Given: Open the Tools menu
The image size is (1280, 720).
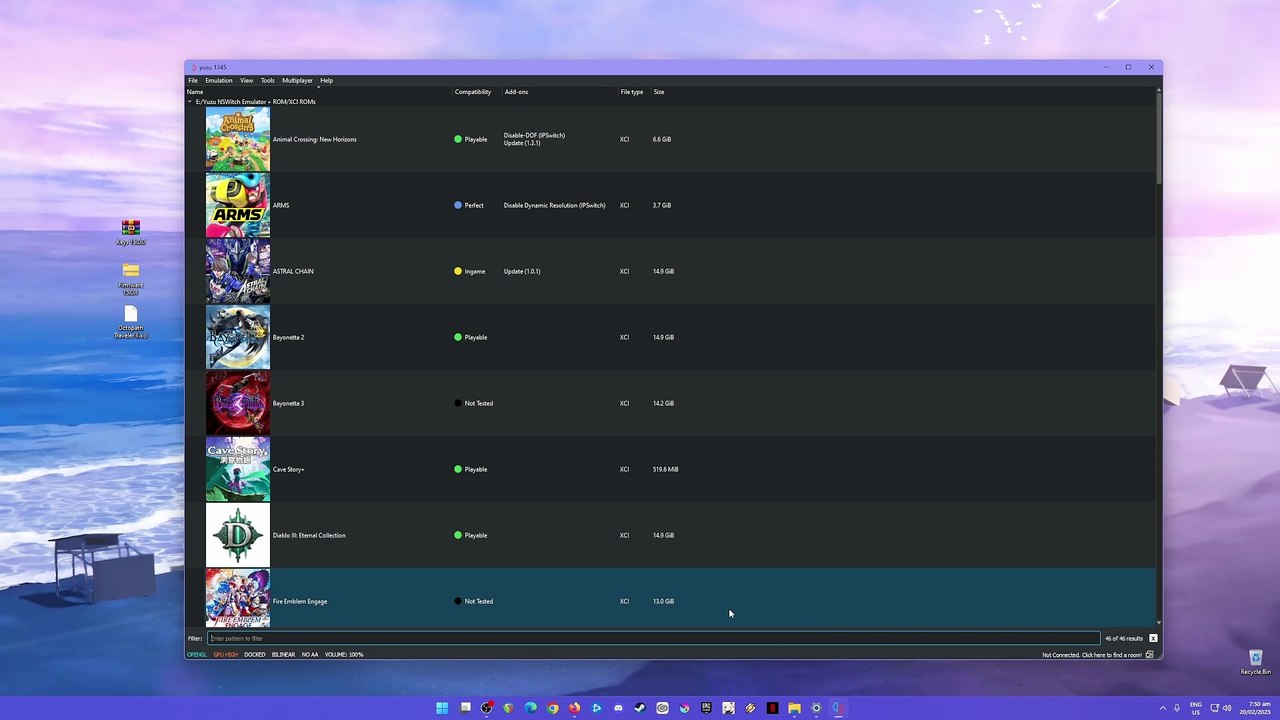Looking at the screenshot, I should pos(267,80).
